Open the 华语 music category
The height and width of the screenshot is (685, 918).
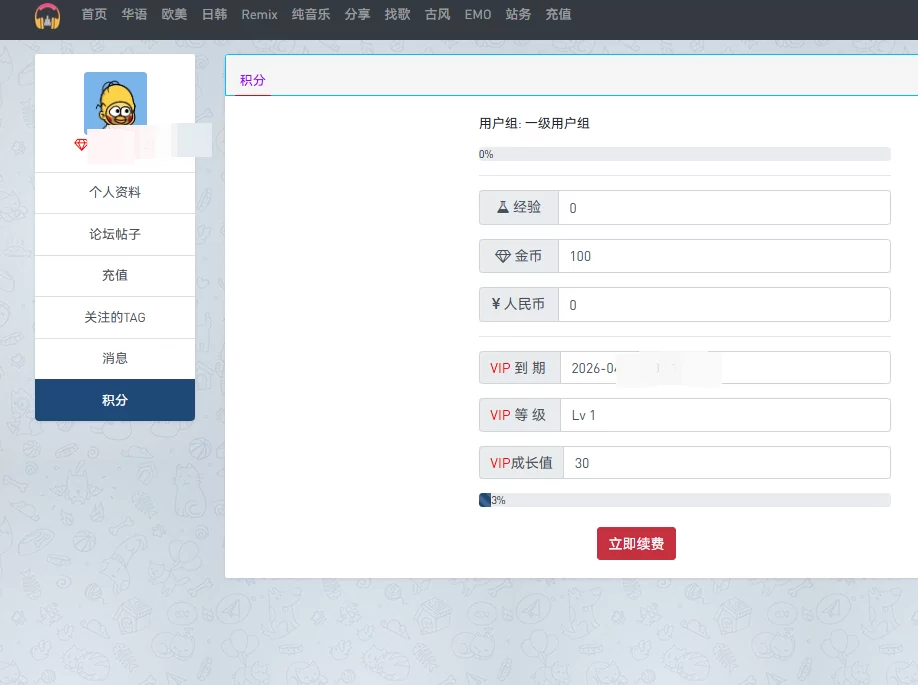[134, 14]
